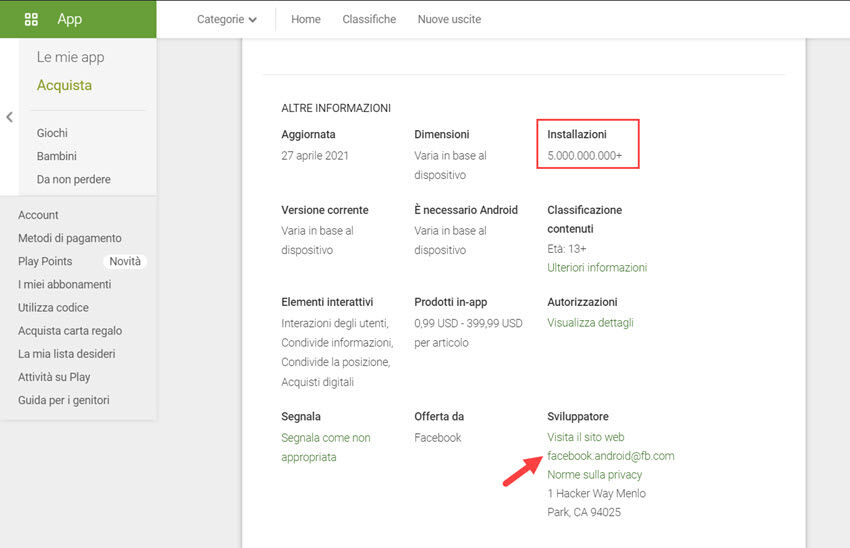Screen dimensions: 850x548
Task: Click the App grid icon
Action: (x=31, y=20)
